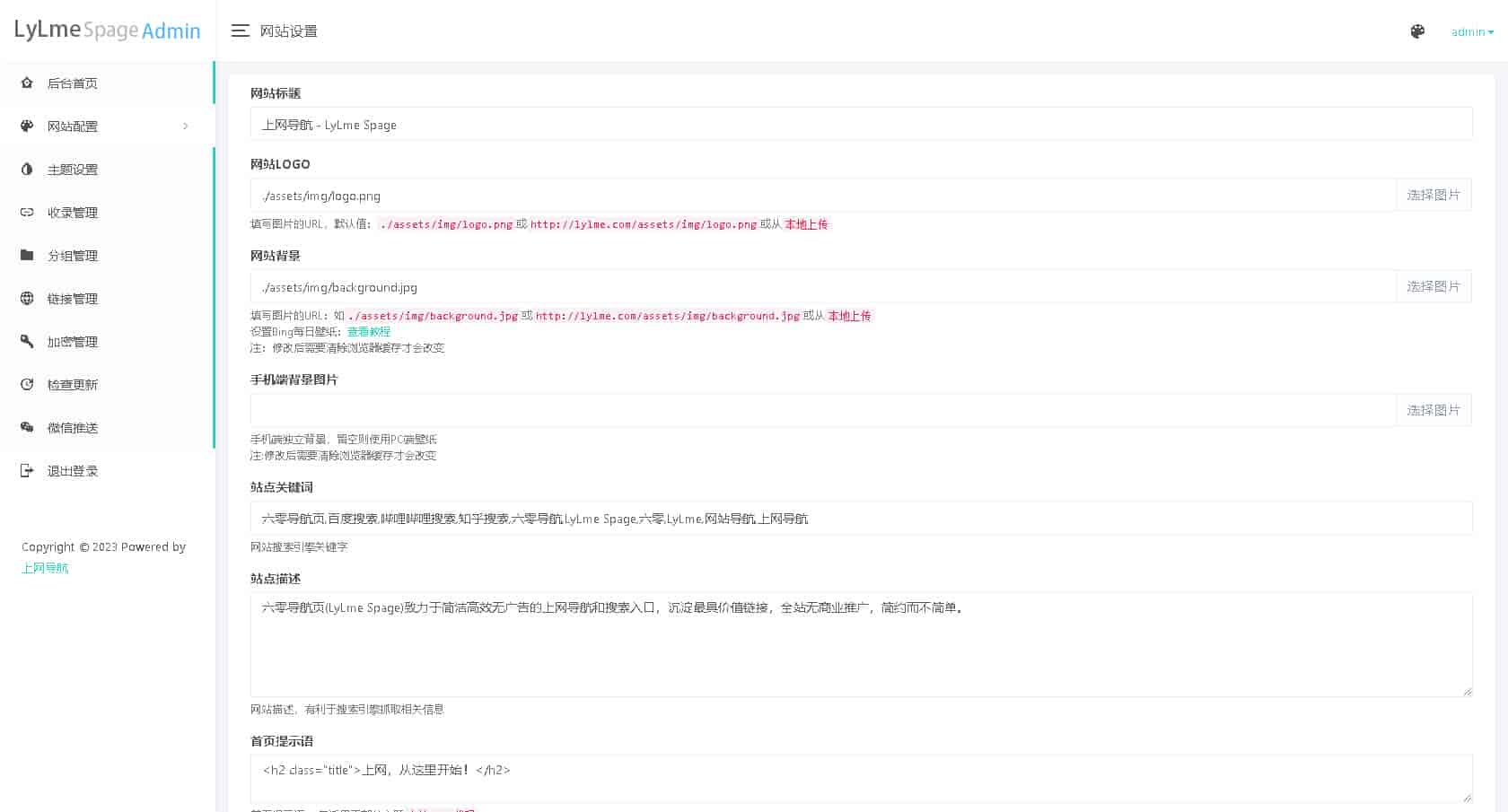The height and width of the screenshot is (812, 1508).
Task: Click the globe icon beside 链接管理
Action: coord(27,299)
